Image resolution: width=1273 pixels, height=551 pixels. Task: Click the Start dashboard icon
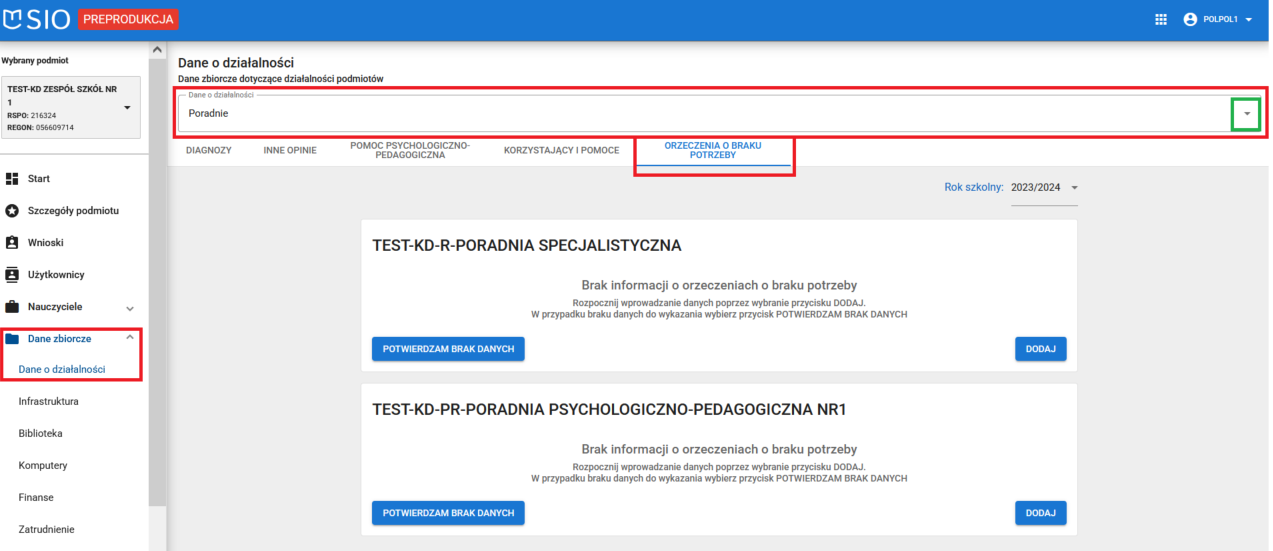tap(12, 179)
